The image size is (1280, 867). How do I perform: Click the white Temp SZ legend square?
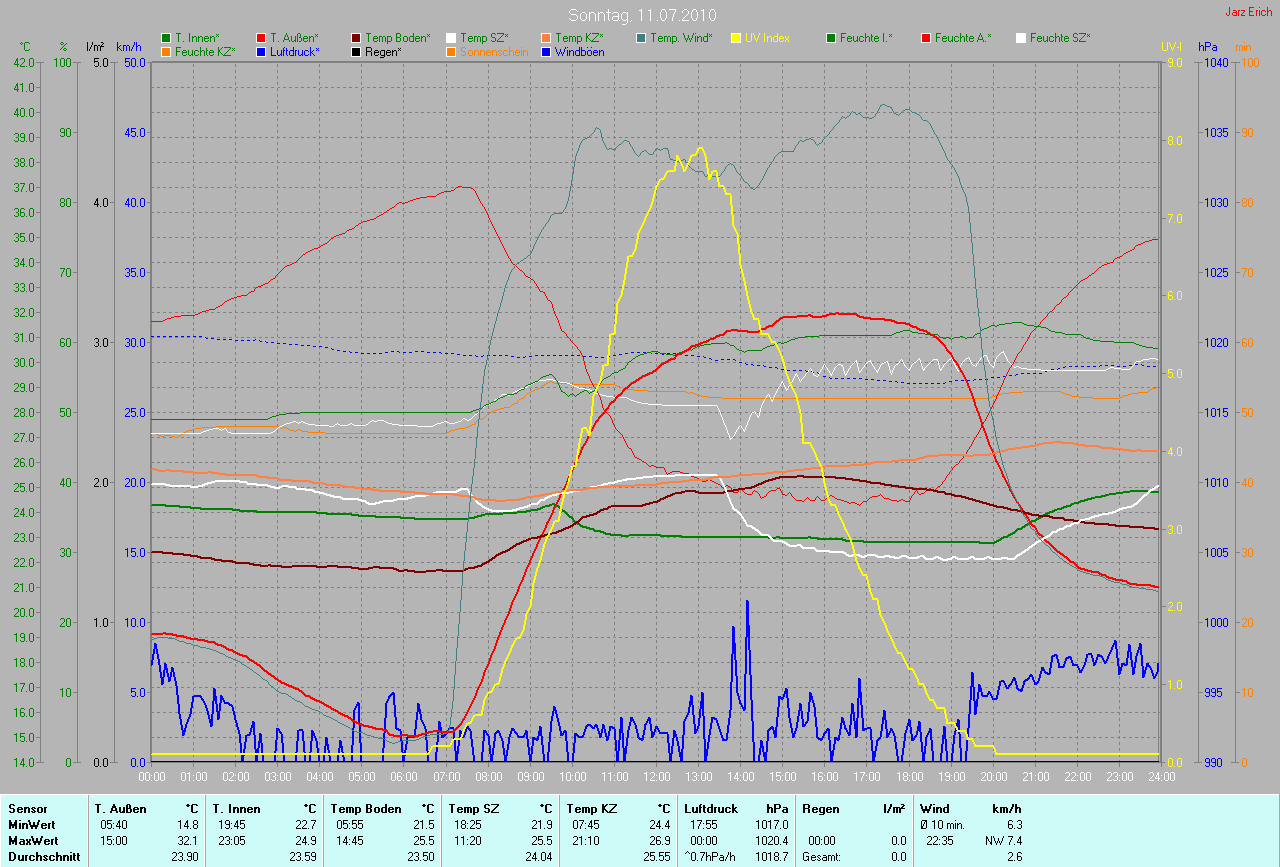(451, 38)
